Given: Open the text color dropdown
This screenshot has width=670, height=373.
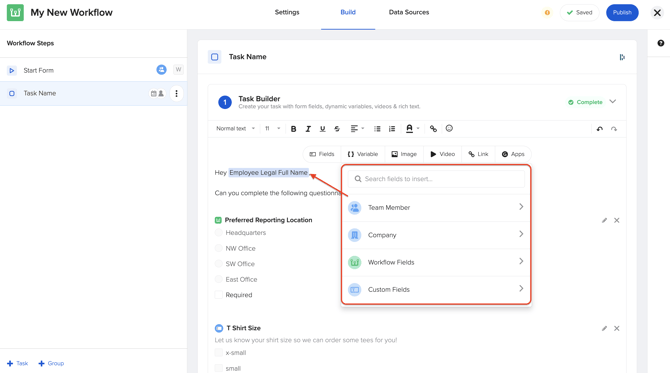Looking at the screenshot, I should point(412,129).
